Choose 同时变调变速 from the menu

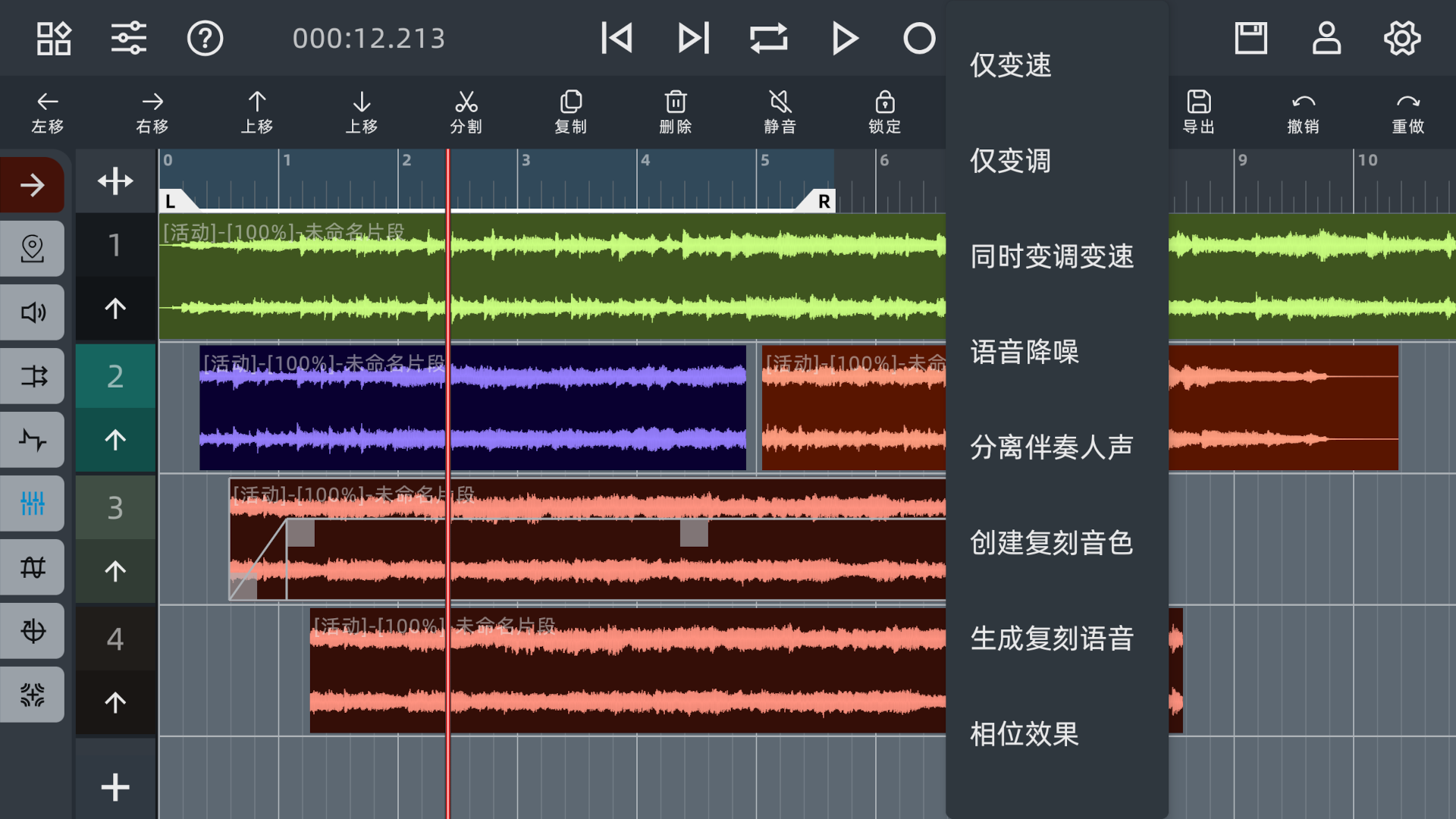(x=1053, y=257)
